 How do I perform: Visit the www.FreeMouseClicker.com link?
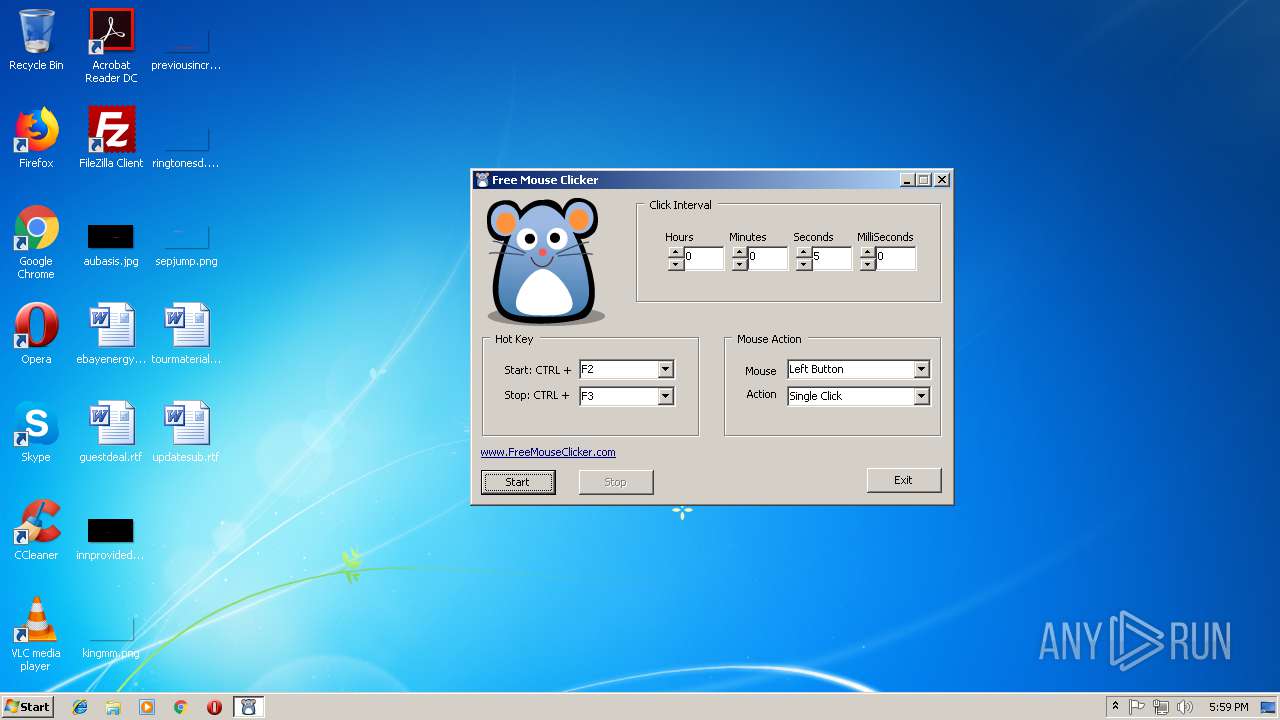(x=548, y=452)
